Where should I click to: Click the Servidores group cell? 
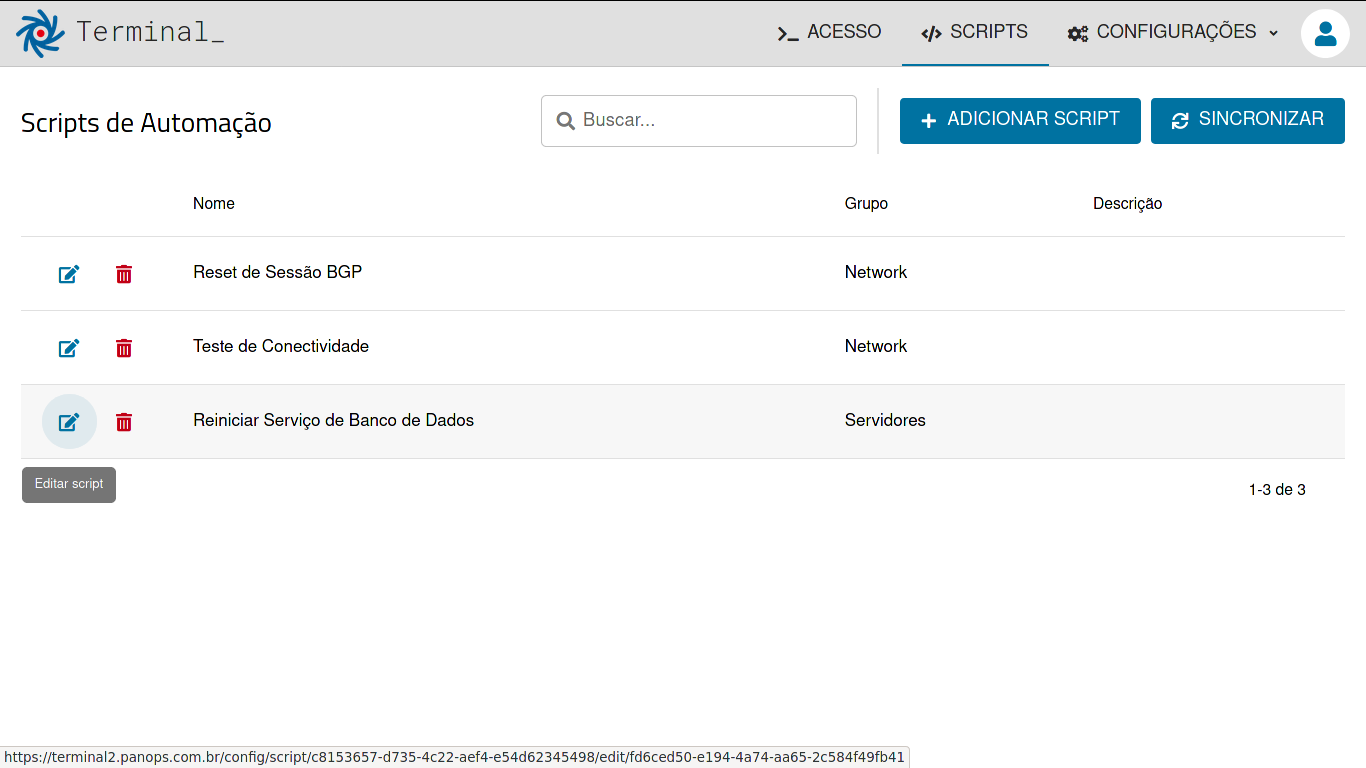click(x=885, y=420)
